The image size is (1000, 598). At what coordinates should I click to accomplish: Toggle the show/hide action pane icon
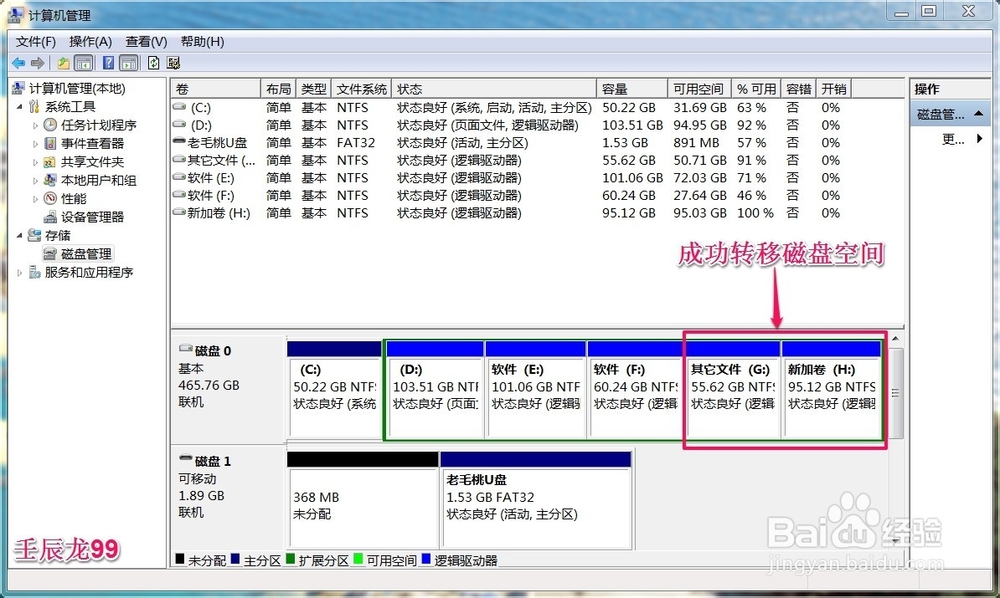coord(129,63)
